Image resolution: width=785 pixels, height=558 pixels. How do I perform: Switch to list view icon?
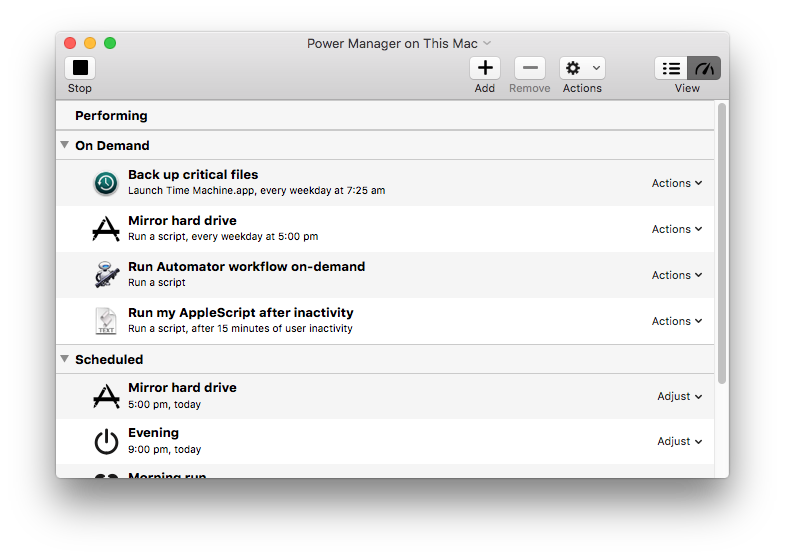click(671, 68)
